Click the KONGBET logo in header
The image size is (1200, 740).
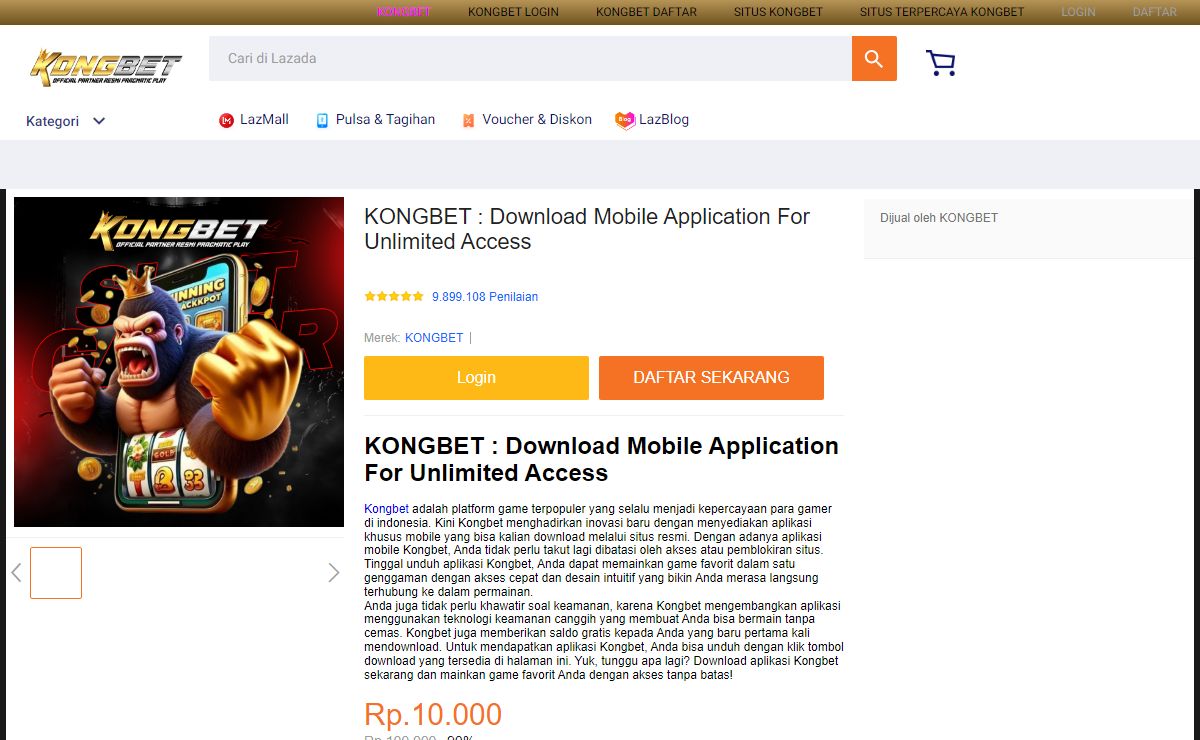coord(106,66)
